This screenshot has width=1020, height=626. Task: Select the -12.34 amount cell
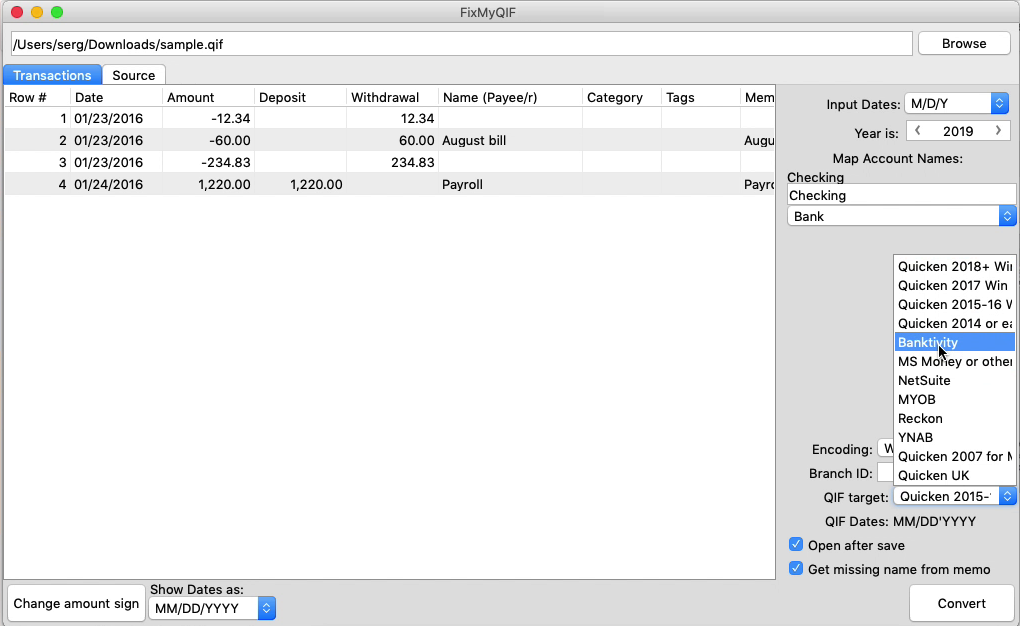[x=208, y=118]
